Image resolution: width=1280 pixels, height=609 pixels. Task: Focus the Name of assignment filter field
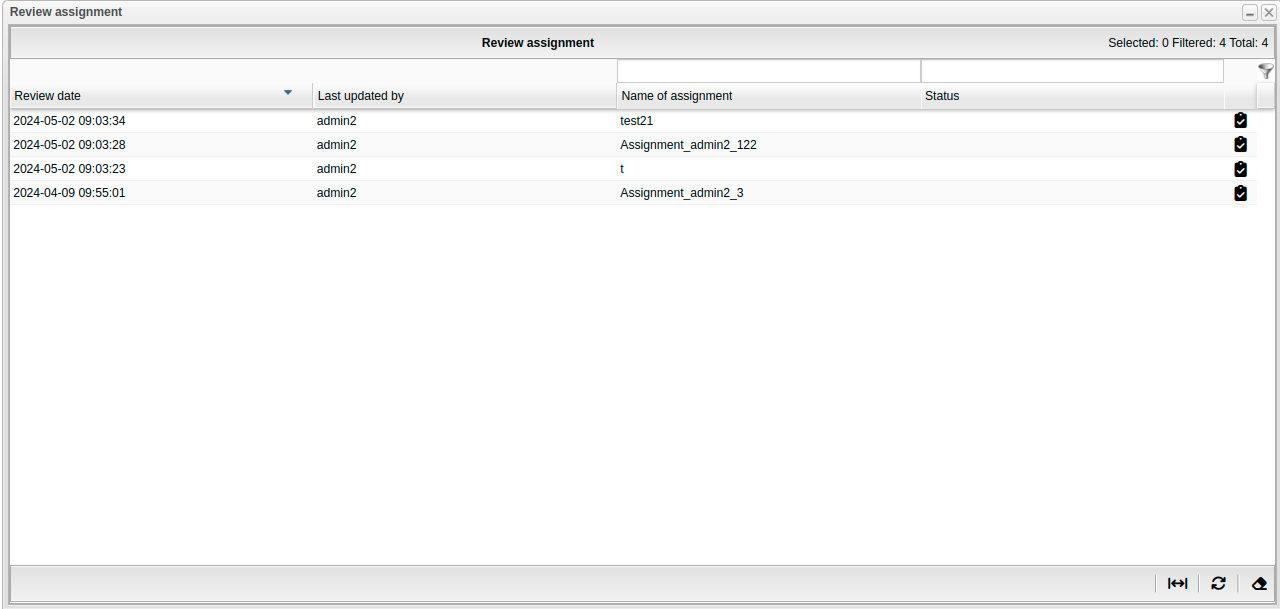tap(768, 71)
